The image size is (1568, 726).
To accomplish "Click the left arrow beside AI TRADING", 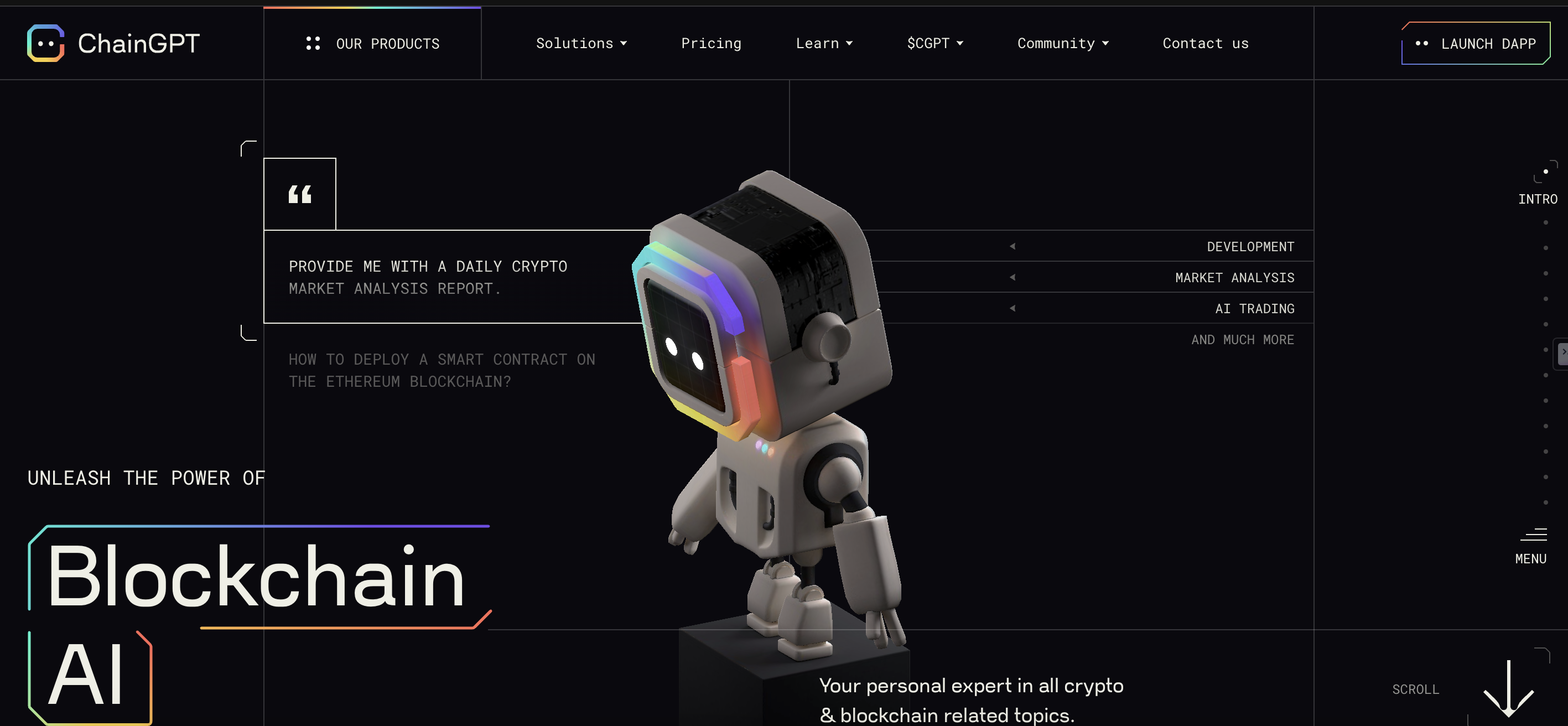I will tap(1013, 309).
